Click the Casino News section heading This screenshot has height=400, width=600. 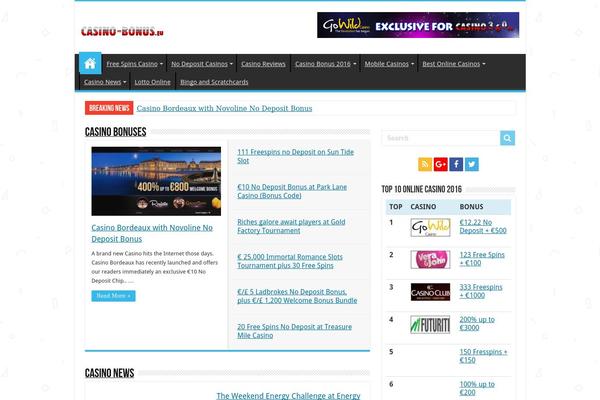(109, 373)
